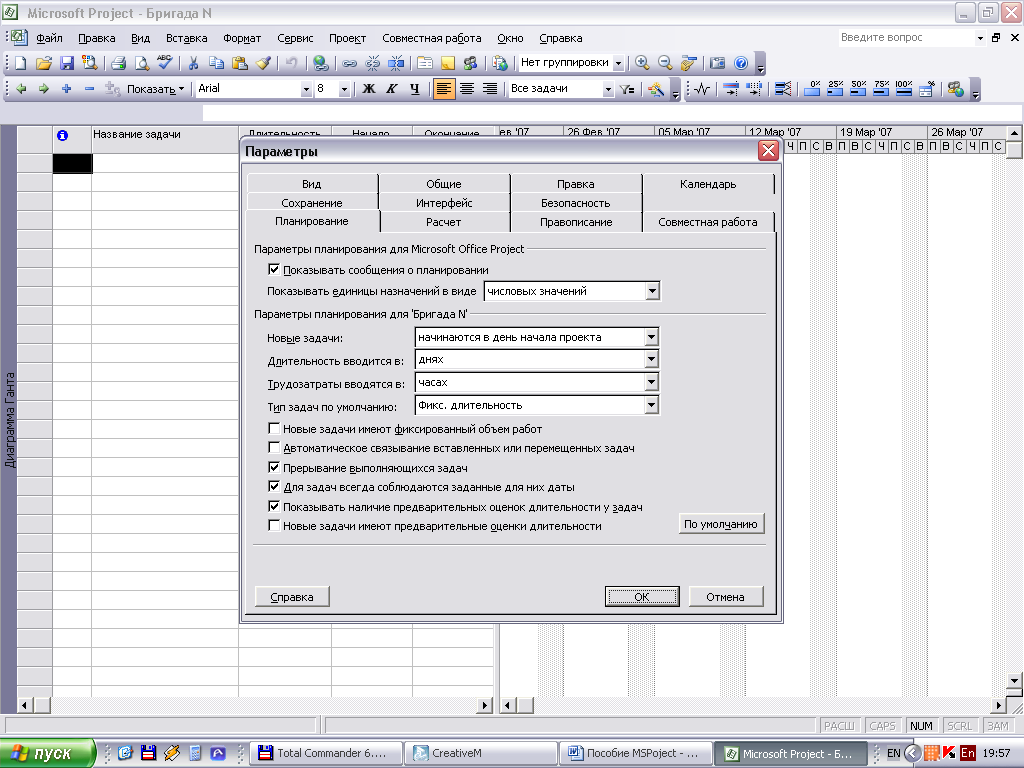Switch to the 'Расчет' tab
The height and width of the screenshot is (768, 1024).
pyautogui.click(x=443, y=222)
